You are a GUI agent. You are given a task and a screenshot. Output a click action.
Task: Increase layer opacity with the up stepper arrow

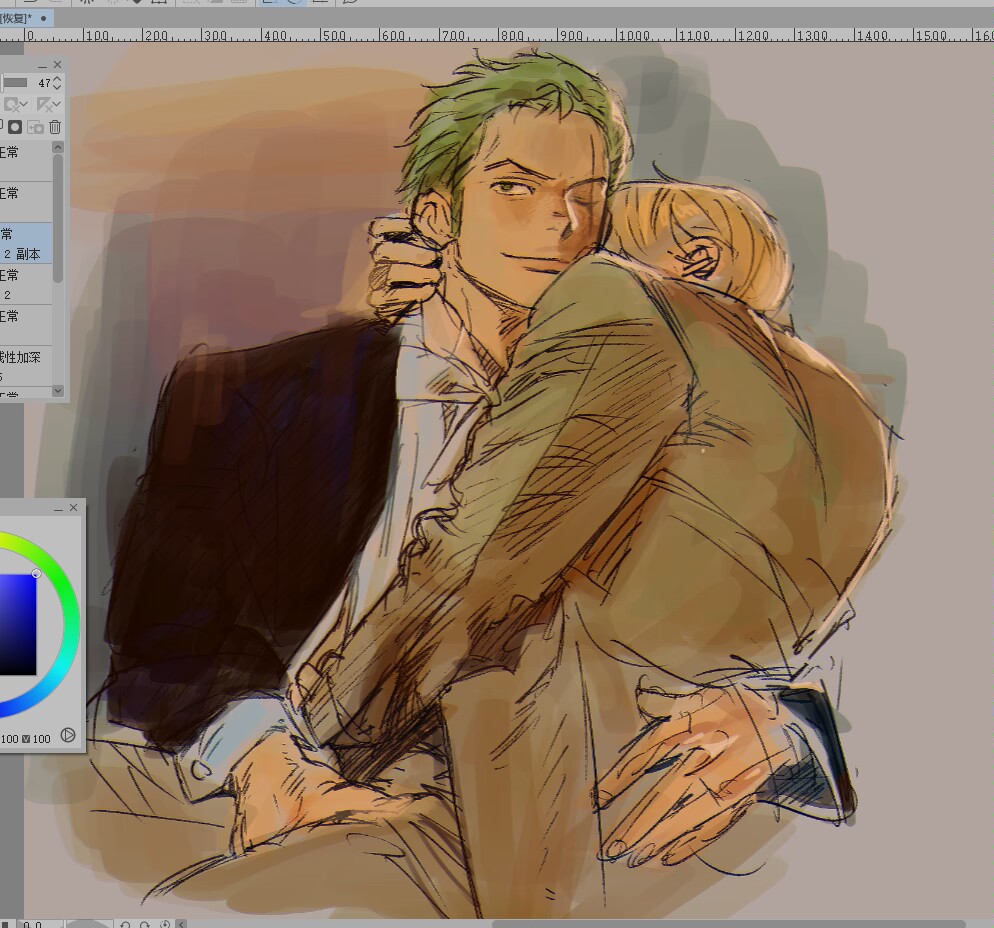(x=57, y=79)
